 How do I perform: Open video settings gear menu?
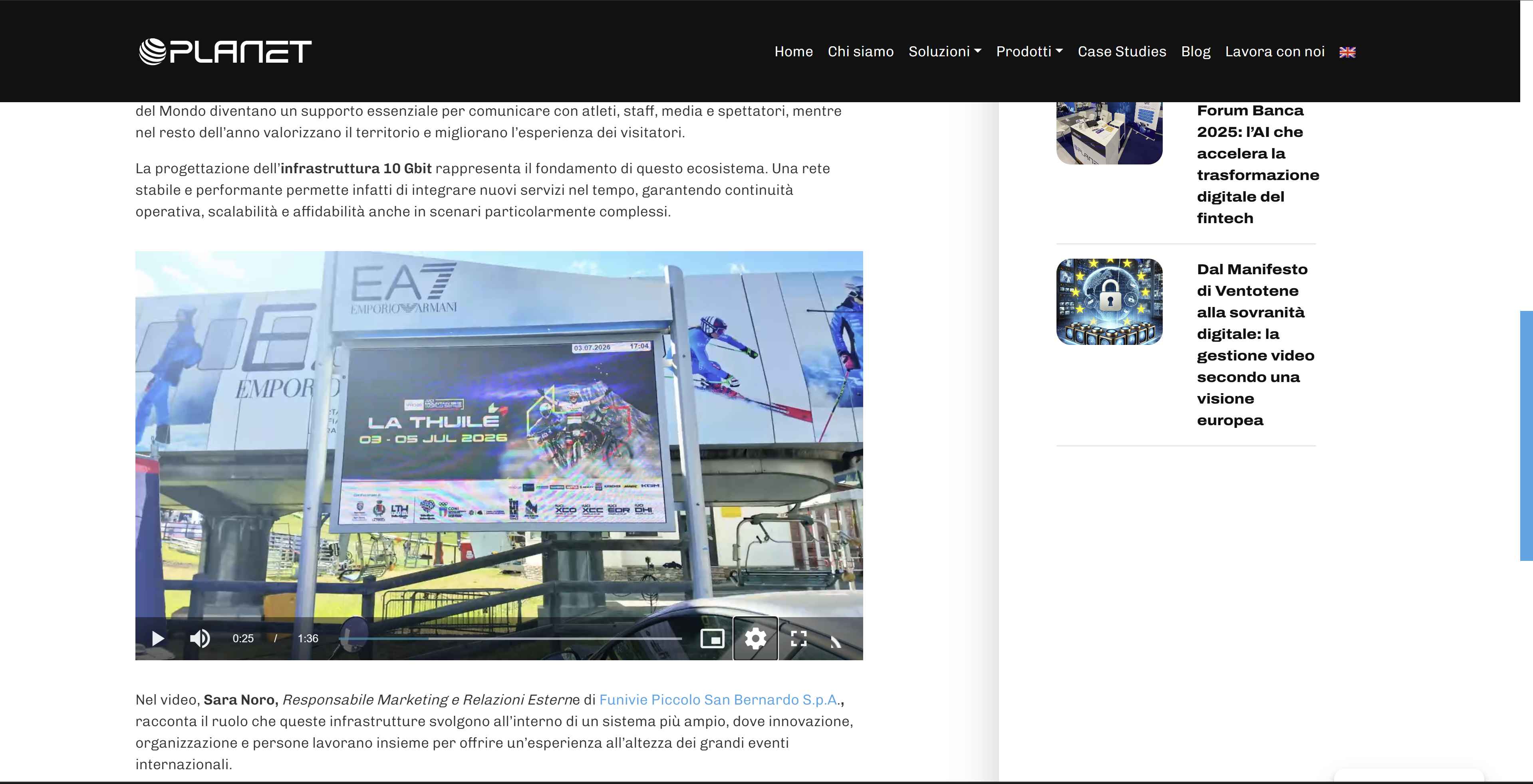[x=755, y=638]
